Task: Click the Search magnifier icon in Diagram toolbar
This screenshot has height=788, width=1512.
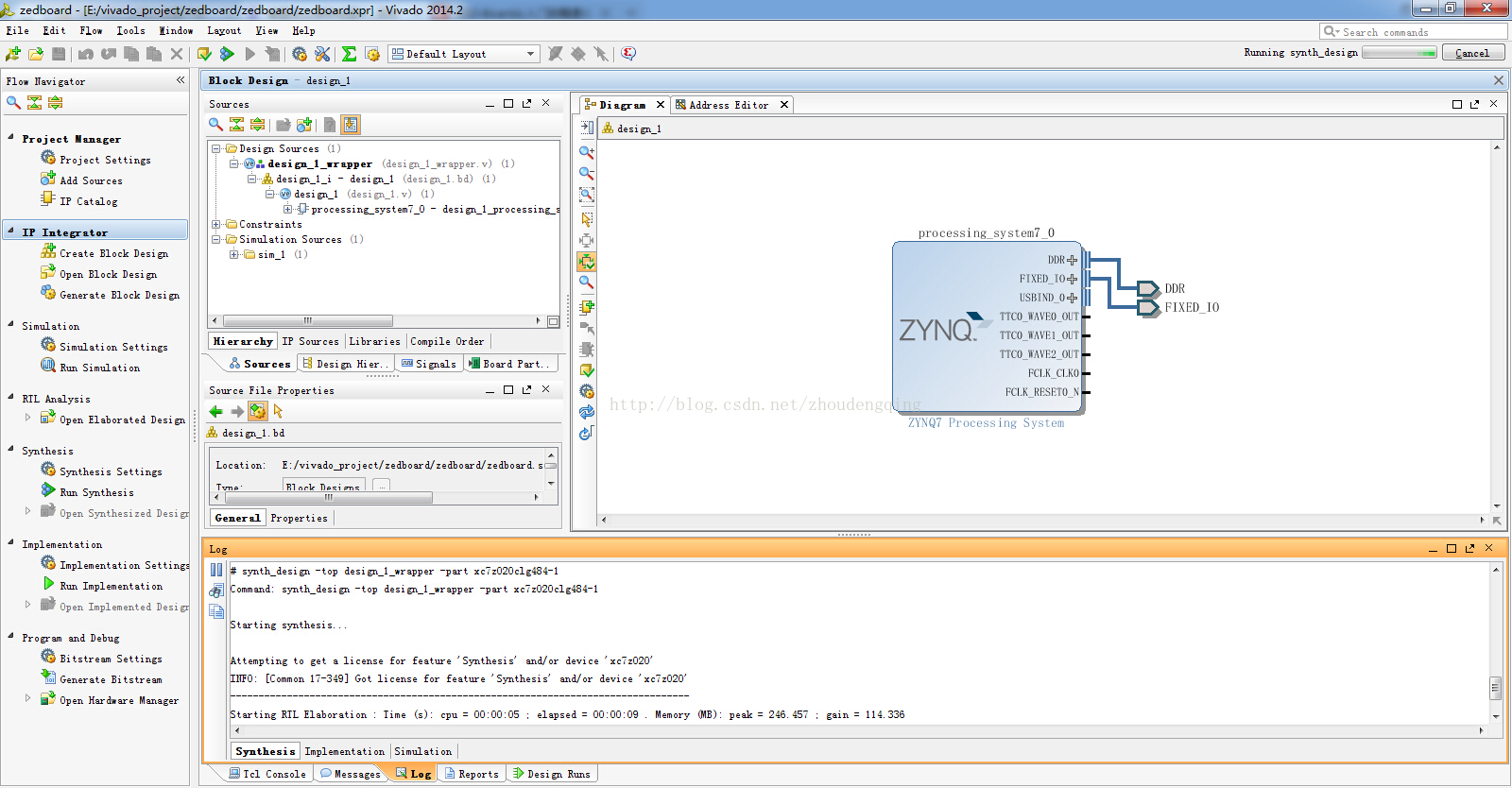Action: (x=587, y=283)
